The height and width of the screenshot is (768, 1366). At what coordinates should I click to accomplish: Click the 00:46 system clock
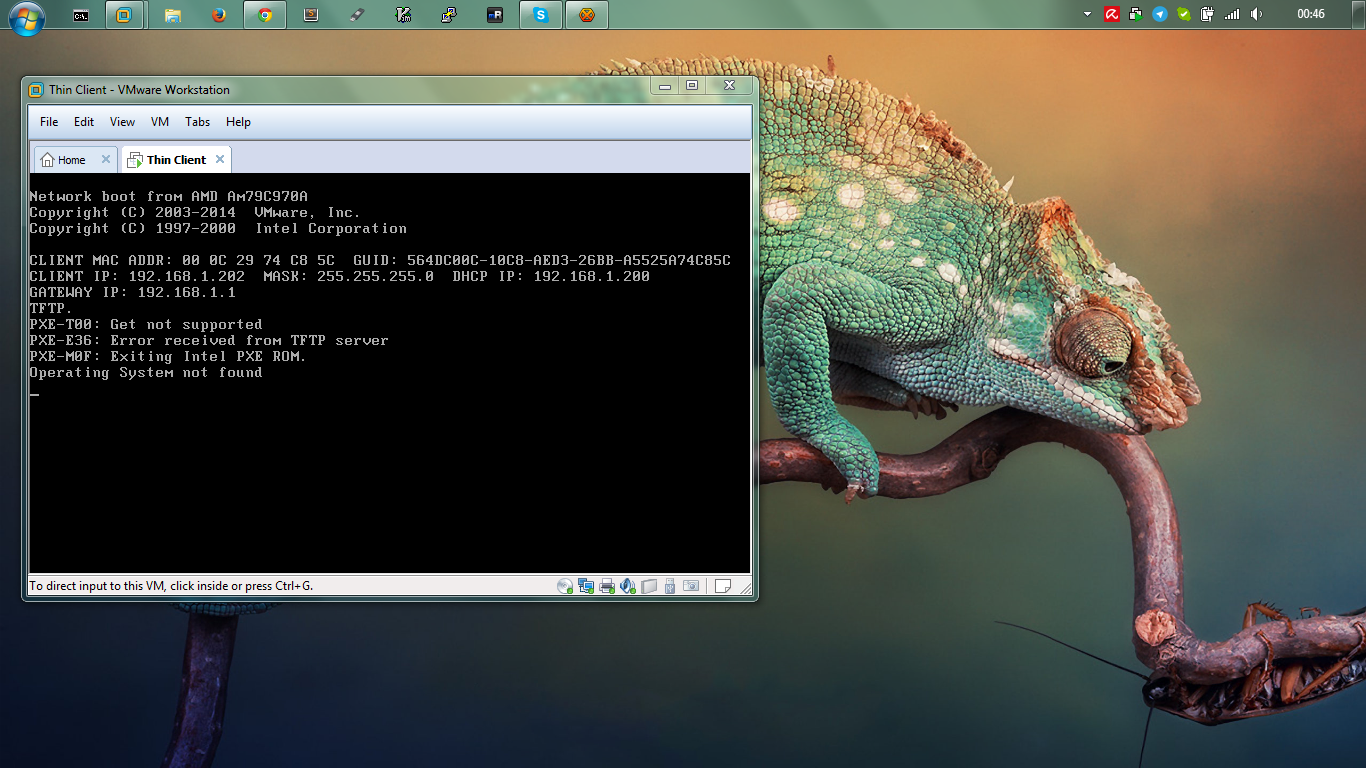[x=1311, y=14]
